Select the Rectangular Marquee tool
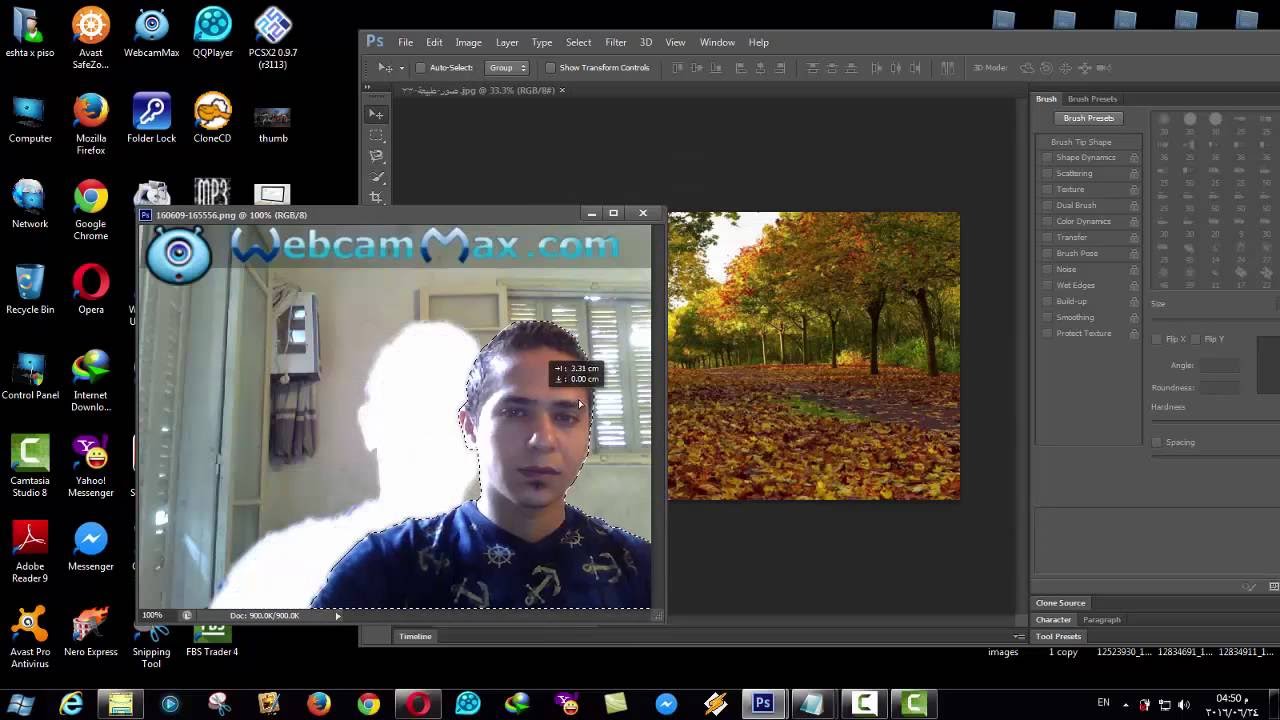 click(x=376, y=135)
